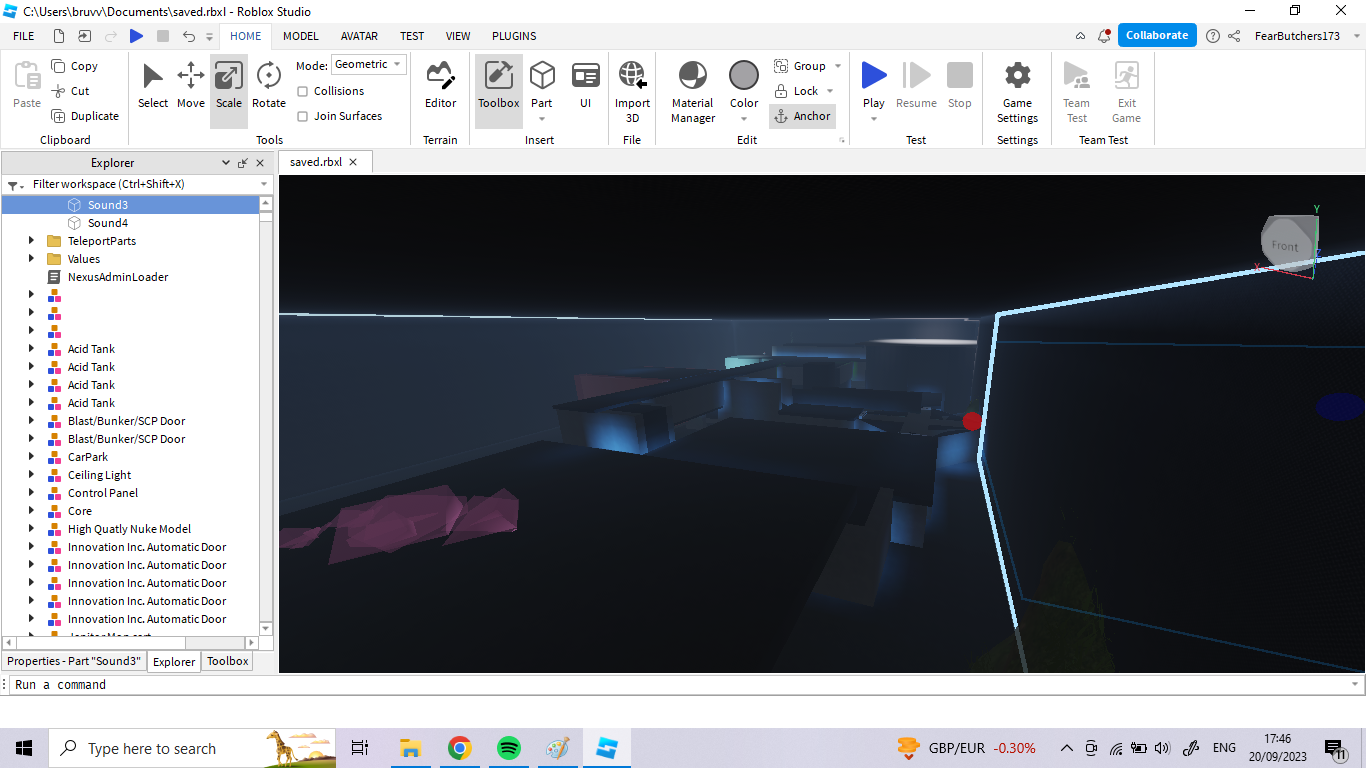Click the quick-access blue Play arrow
Screen dimensions: 1366x768
tap(137, 36)
